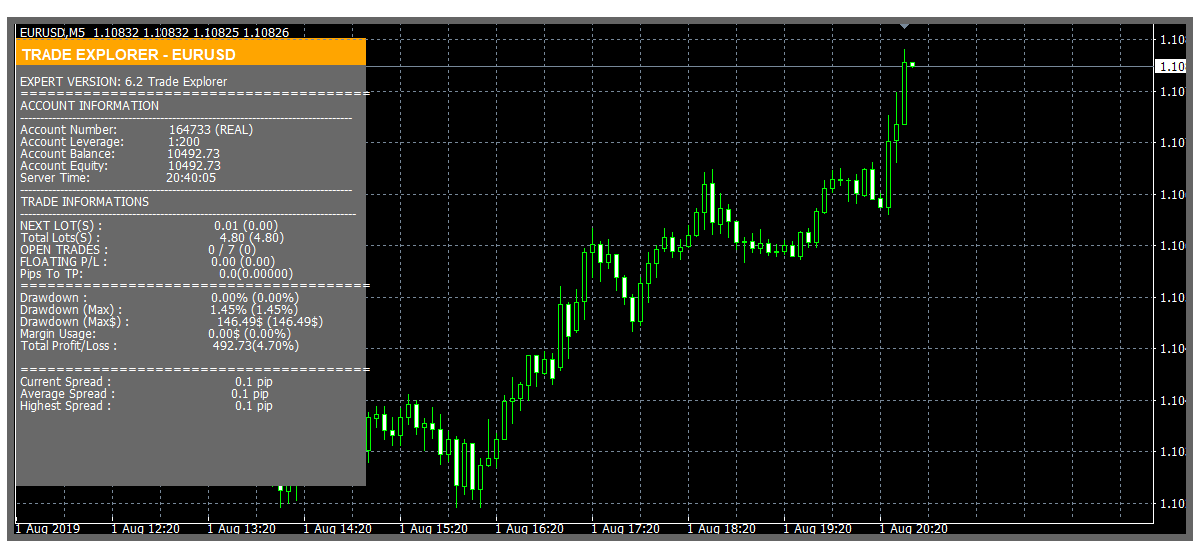Image resolution: width=1200 pixels, height=558 pixels.
Task: Click the TRADE INFORMATIONS section heading
Action: pyautogui.click(x=84, y=202)
